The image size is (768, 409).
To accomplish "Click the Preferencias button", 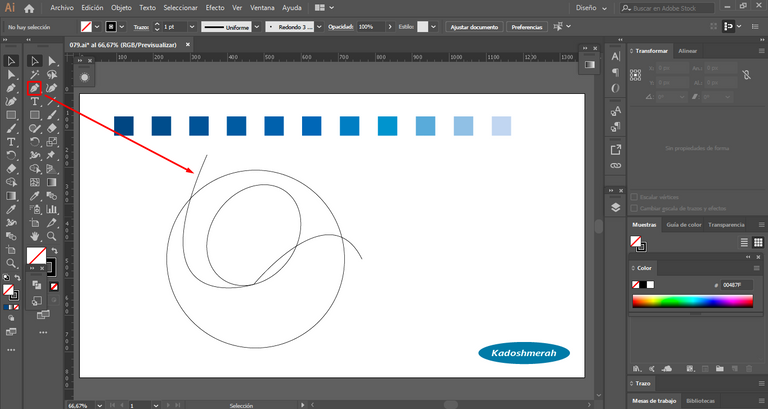I will (x=527, y=27).
